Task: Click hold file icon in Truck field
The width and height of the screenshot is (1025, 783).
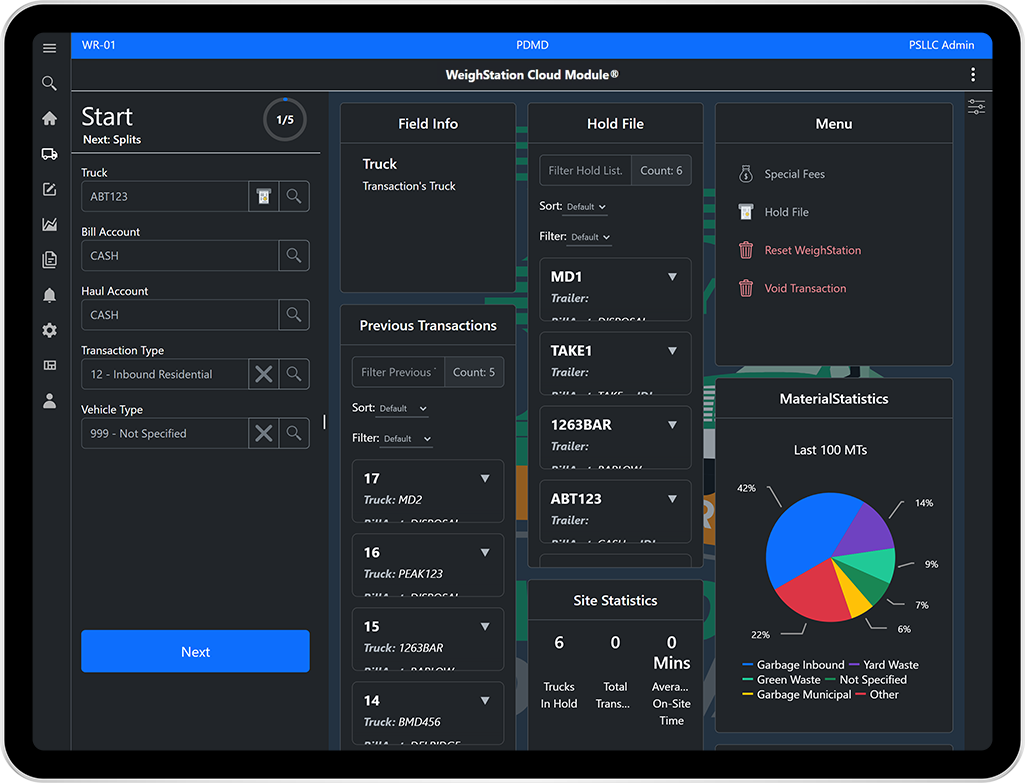Action: coord(263,196)
